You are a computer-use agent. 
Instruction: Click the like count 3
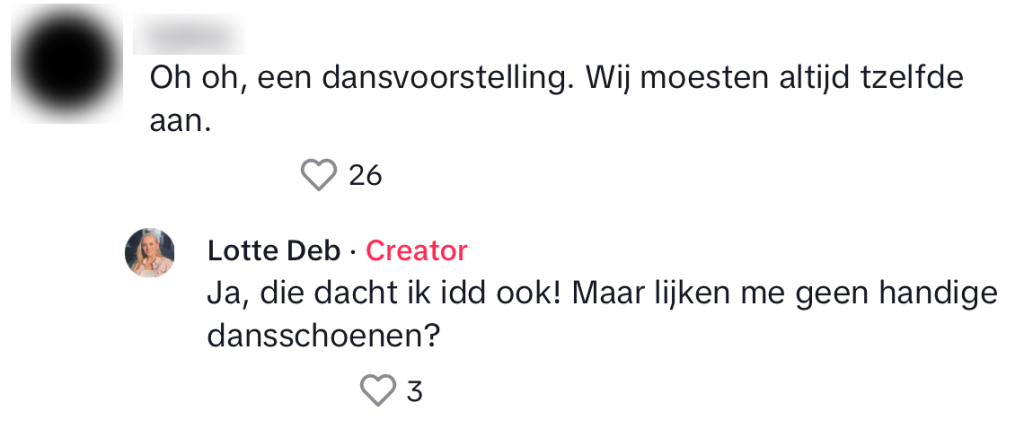point(415,390)
